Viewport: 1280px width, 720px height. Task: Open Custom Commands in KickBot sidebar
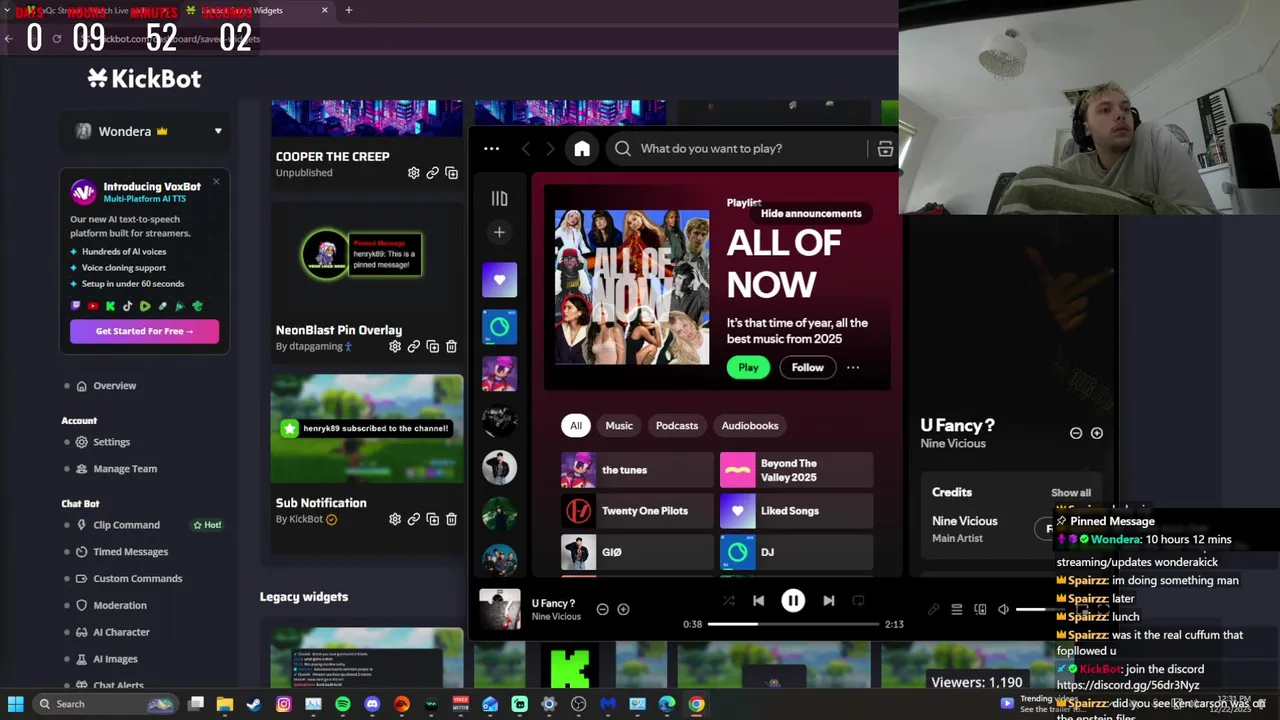[x=137, y=579]
